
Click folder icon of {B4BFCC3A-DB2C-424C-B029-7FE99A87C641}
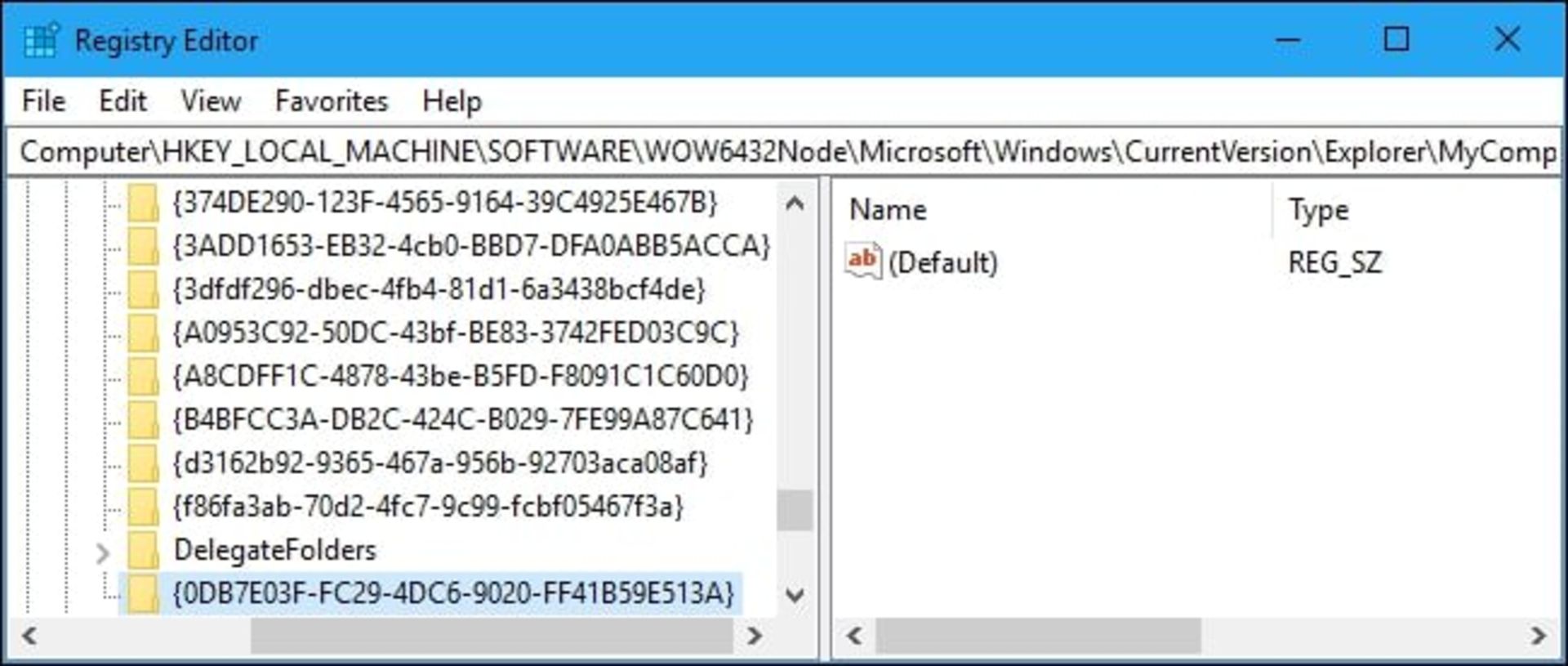coord(143,419)
